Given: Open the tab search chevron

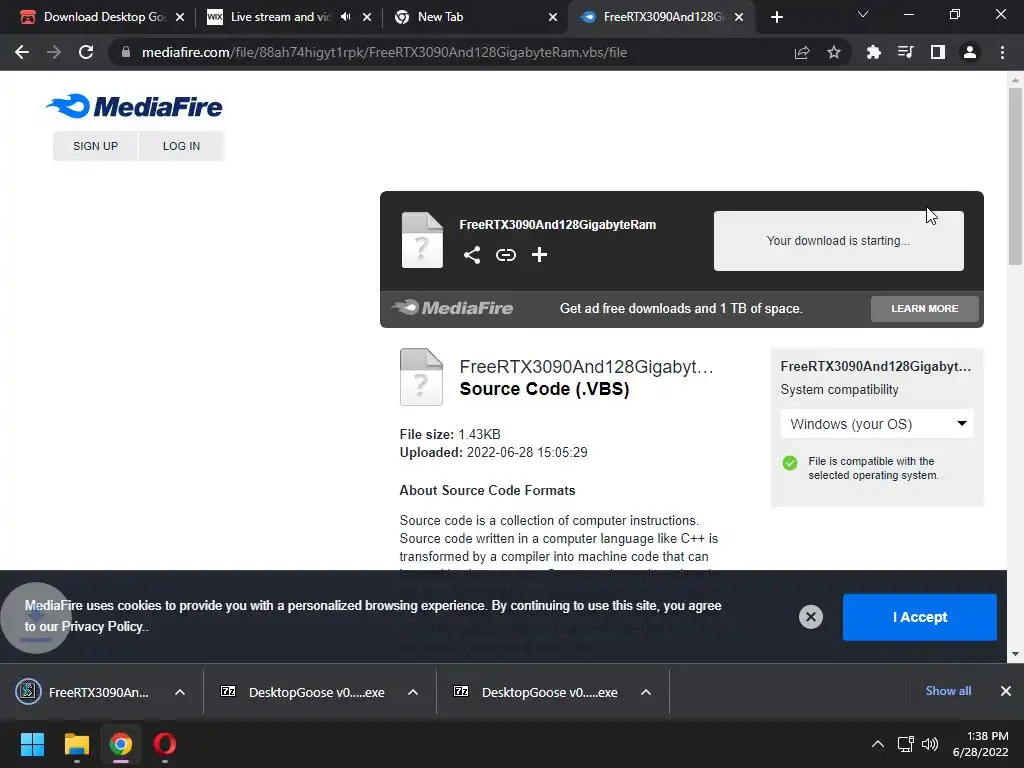Looking at the screenshot, I should pyautogui.click(x=863, y=14).
